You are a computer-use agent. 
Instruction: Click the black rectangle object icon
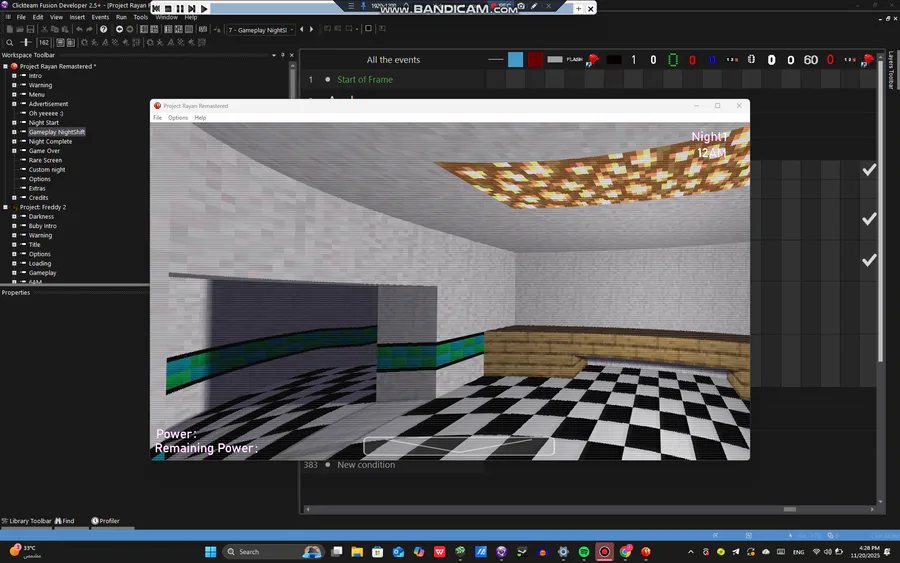click(614, 60)
